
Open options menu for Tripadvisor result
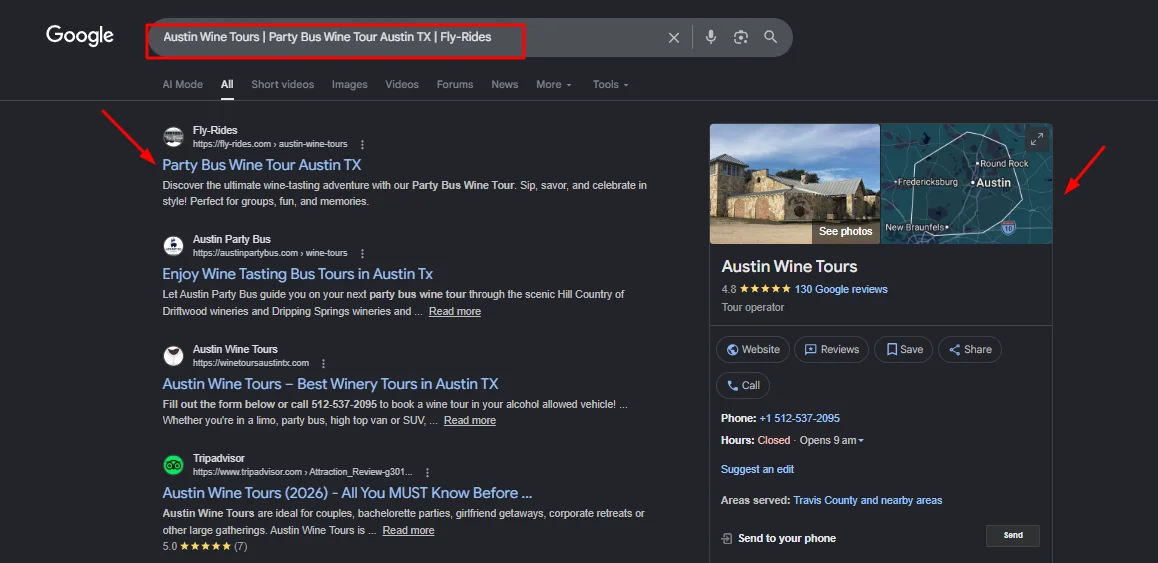[427, 472]
